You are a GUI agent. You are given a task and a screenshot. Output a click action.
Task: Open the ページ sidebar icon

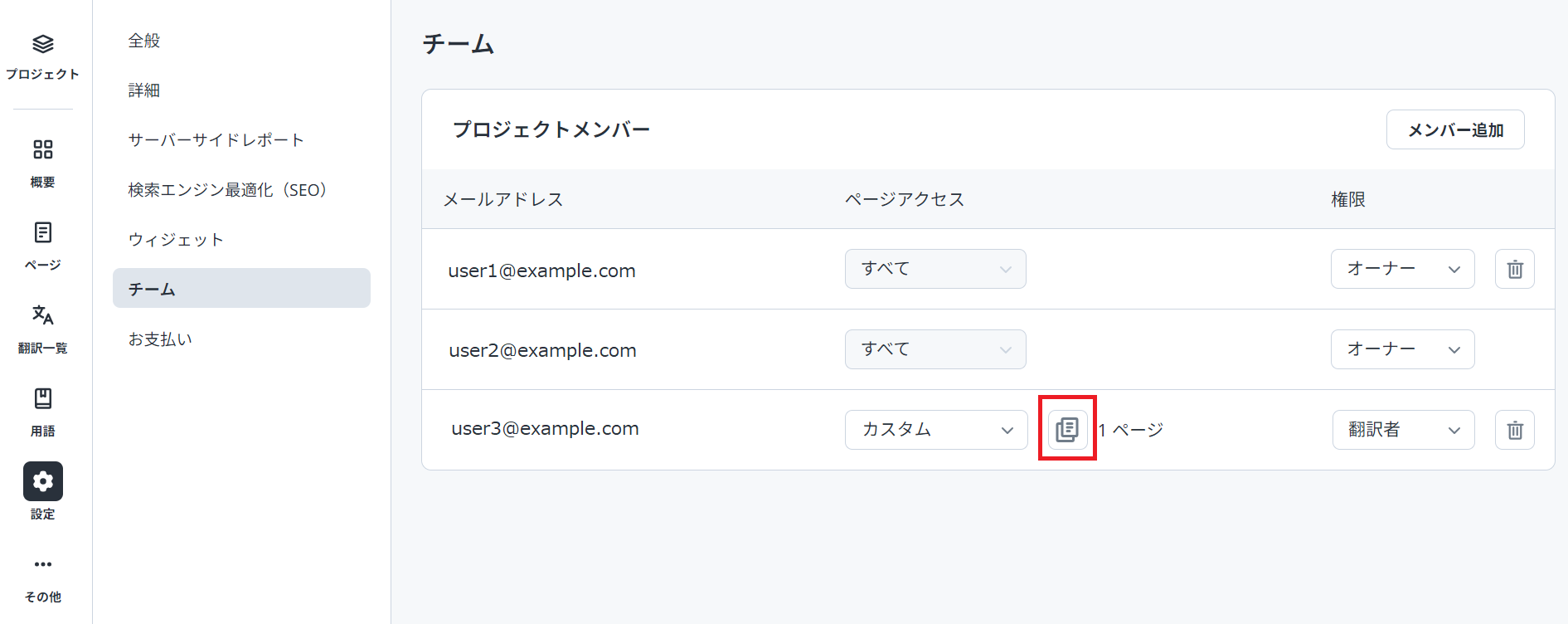pos(43,232)
